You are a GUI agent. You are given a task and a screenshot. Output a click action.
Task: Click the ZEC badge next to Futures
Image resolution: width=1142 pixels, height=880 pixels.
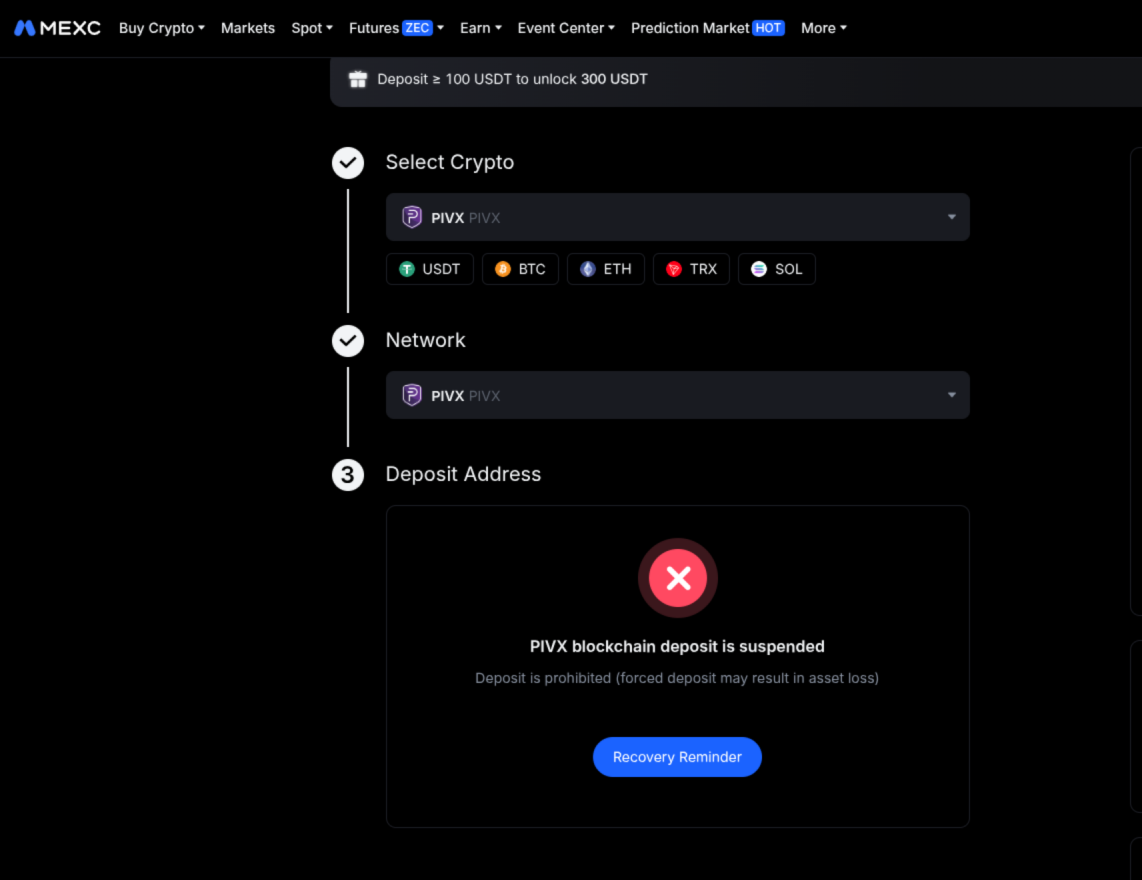pos(417,28)
